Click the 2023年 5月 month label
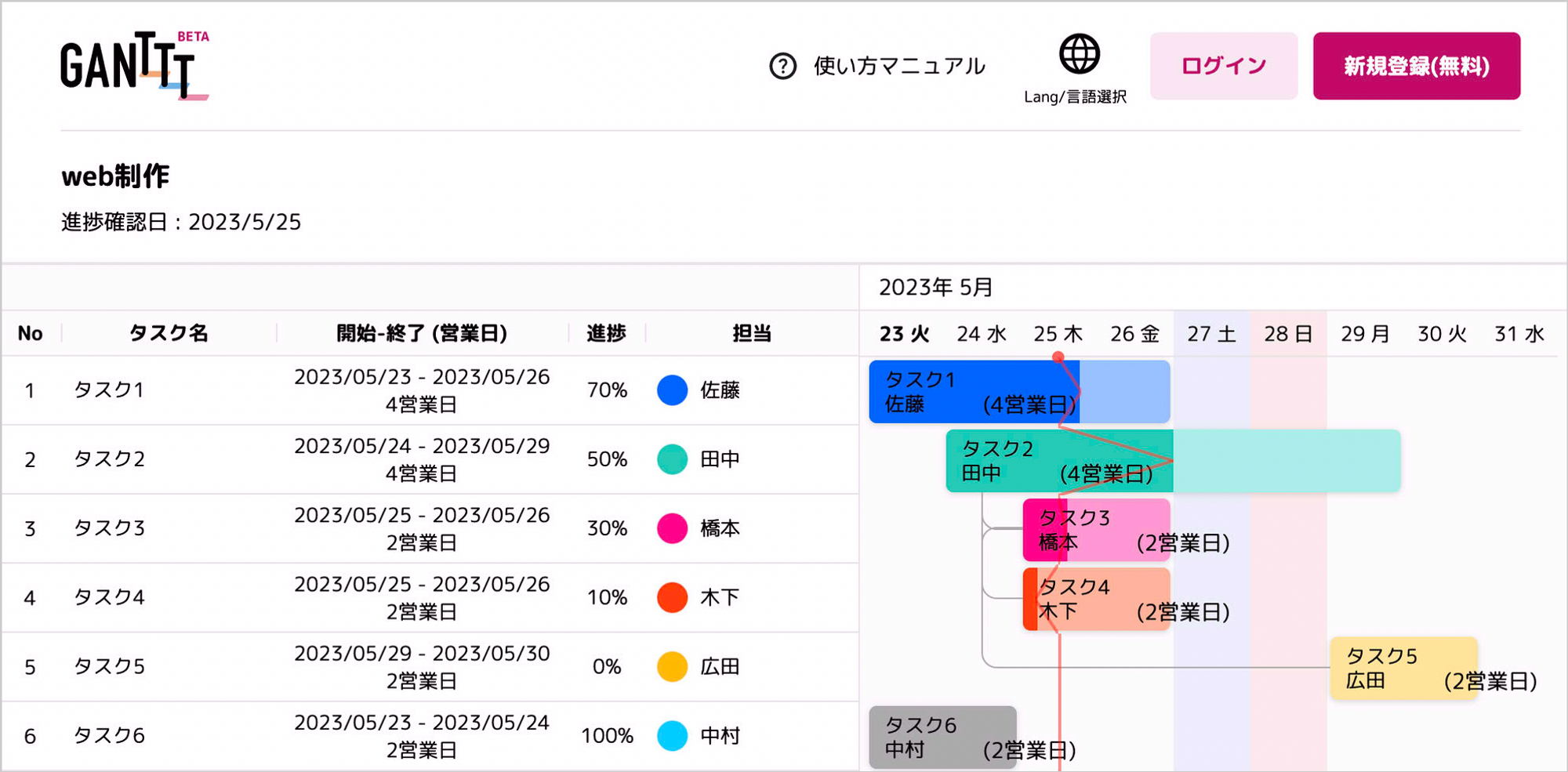The height and width of the screenshot is (772, 1568). 936,288
